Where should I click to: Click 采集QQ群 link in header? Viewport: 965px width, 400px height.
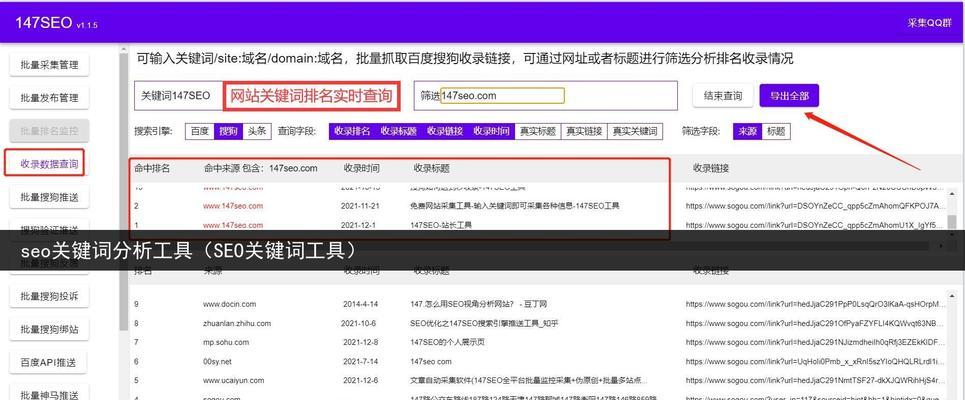point(929,22)
